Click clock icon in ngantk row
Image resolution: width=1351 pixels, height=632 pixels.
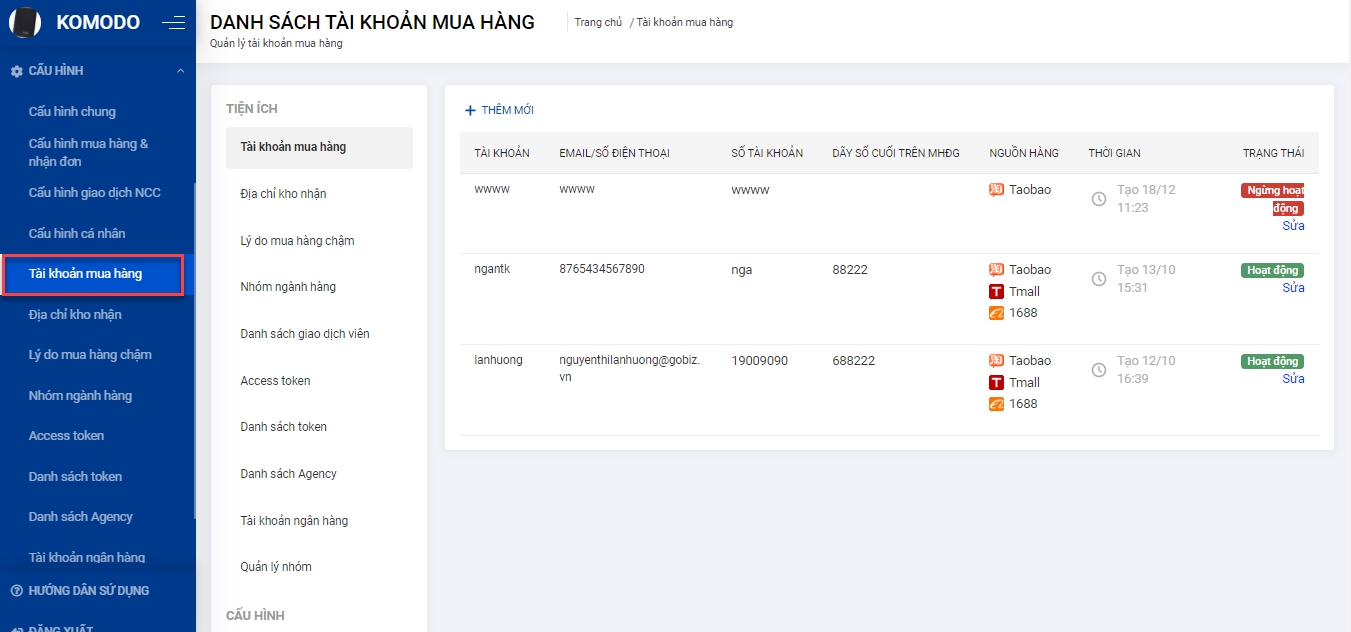(1098, 279)
